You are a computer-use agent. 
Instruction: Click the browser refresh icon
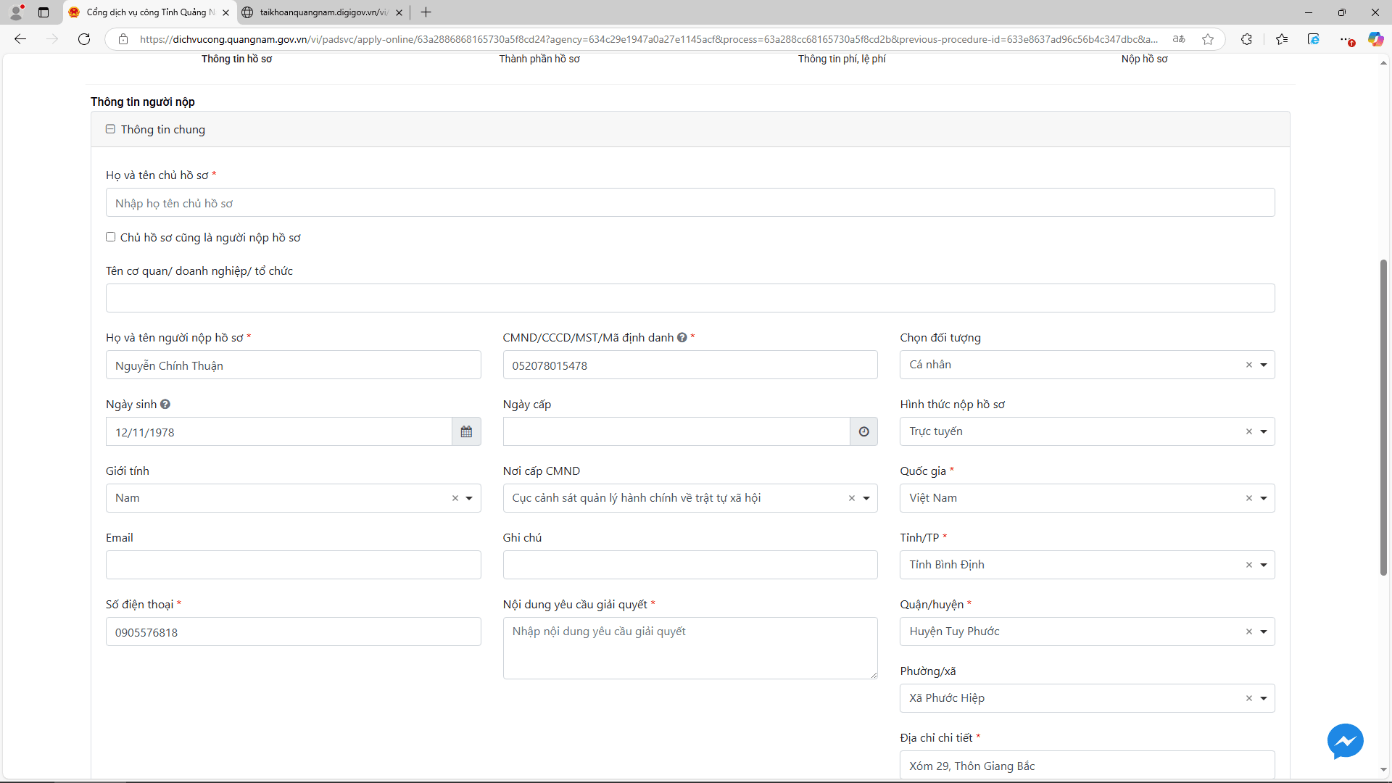[84, 39]
